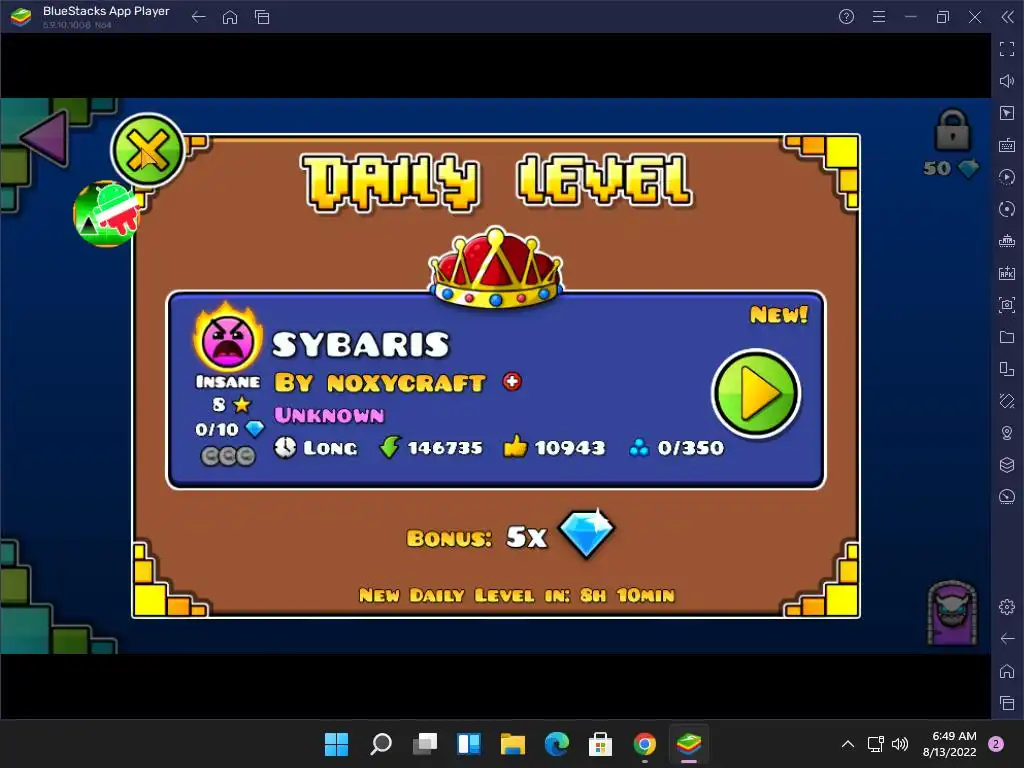Toggle BlueStacks fullscreen mode
The width and height of the screenshot is (1024, 768).
pos(1007,49)
